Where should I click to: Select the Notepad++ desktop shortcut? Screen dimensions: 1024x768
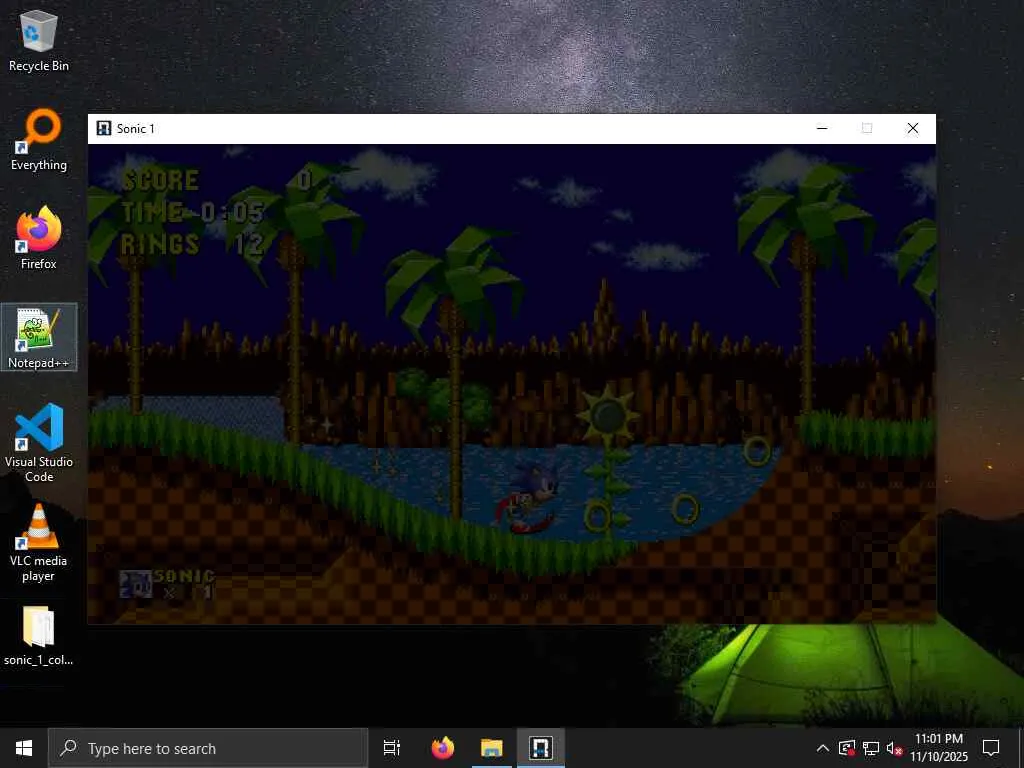click(x=39, y=338)
